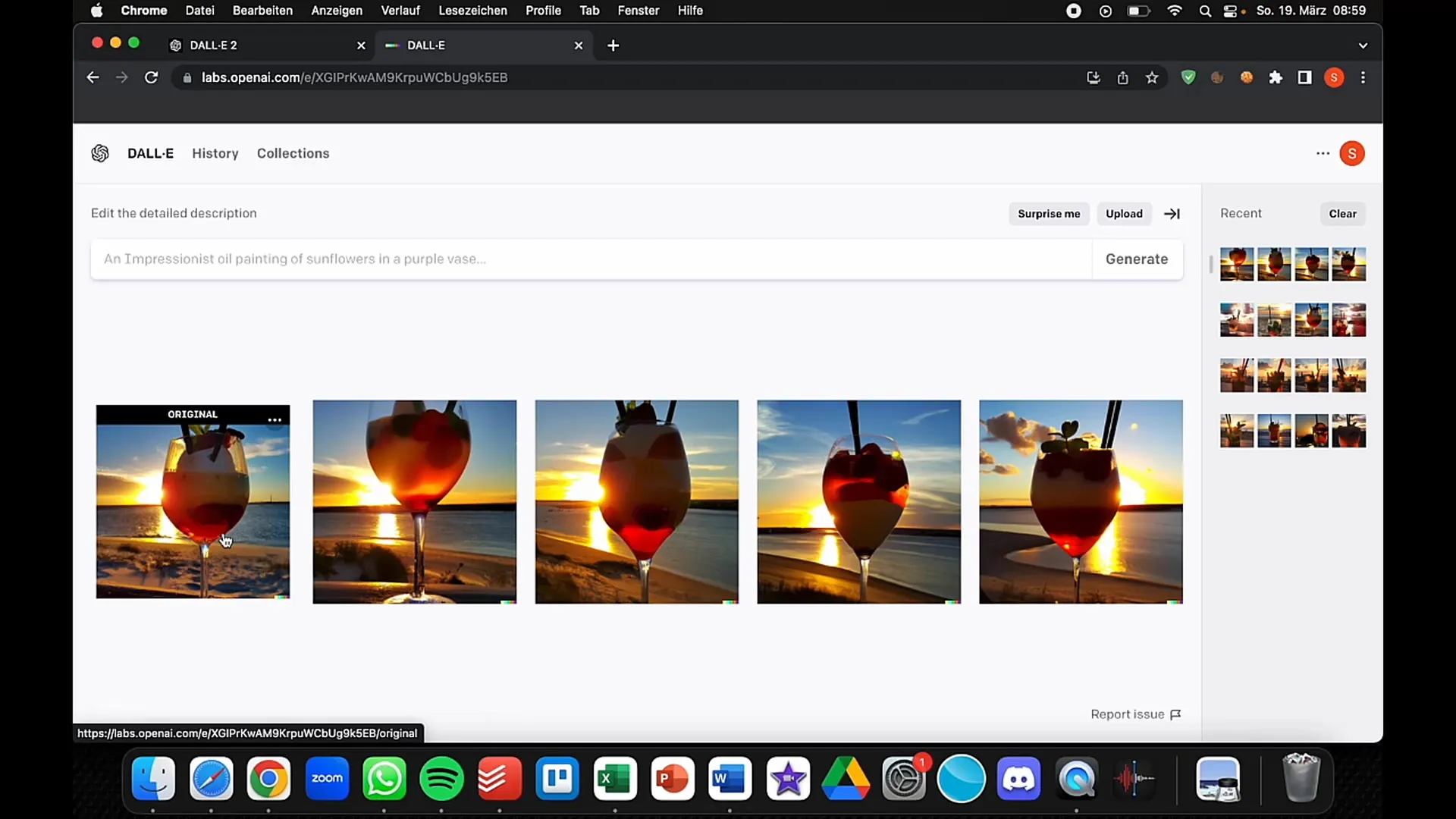Image resolution: width=1456 pixels, height=819 pixels.
Task: Click the Surprise me button
Action: 1048,213
